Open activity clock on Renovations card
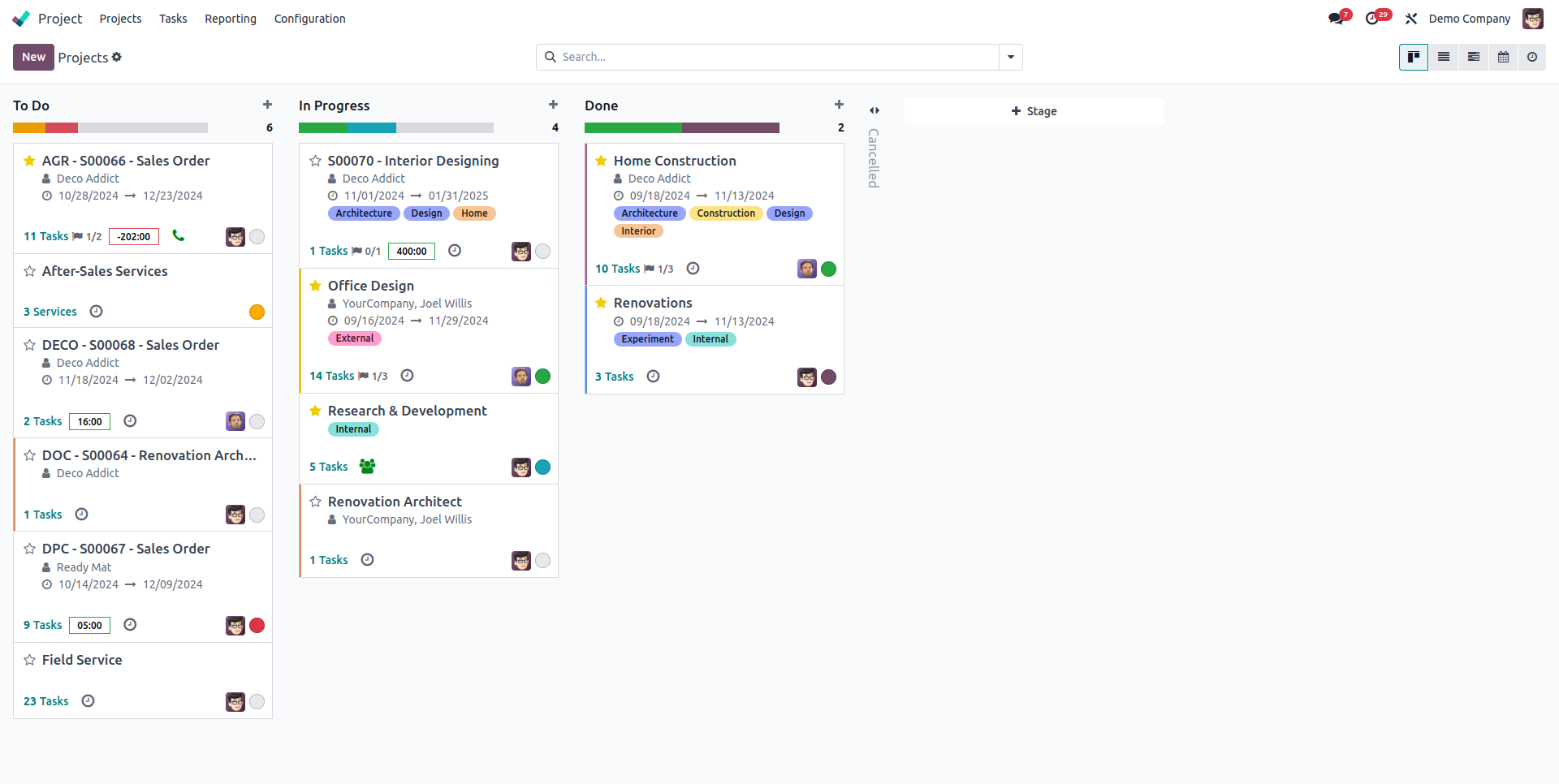 pyautogui.click(x=653, y=377)
